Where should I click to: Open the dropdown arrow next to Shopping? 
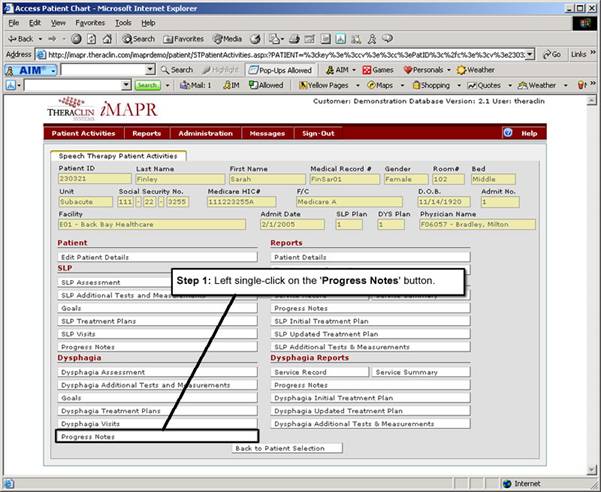pos(459,85)
